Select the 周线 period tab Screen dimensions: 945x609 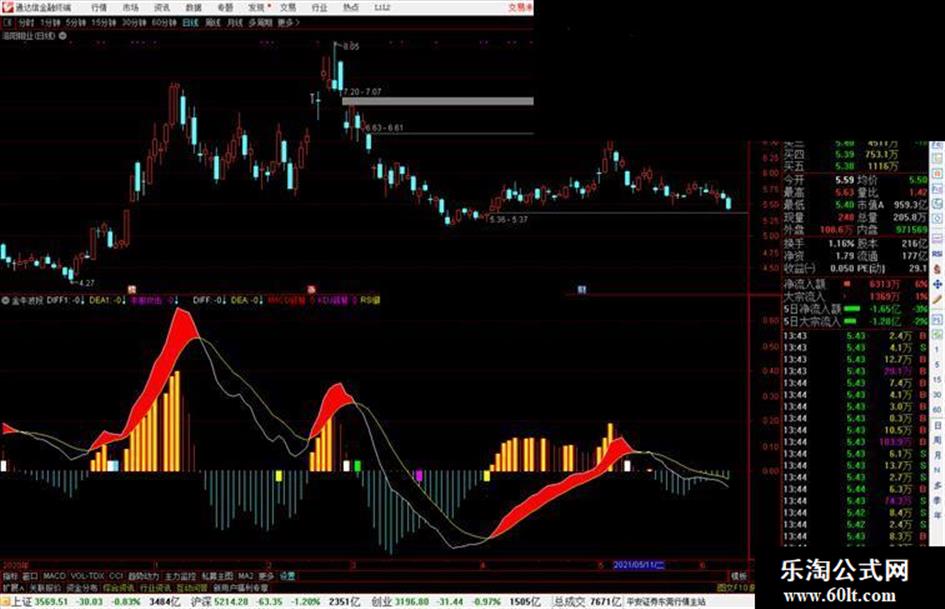(213, 22)
